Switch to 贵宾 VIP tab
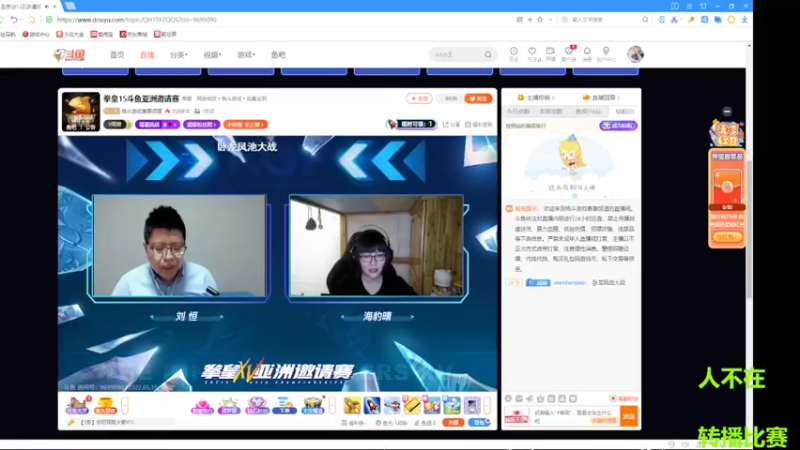The width and height of the screenshot is (800, 450). coord(588,111)
